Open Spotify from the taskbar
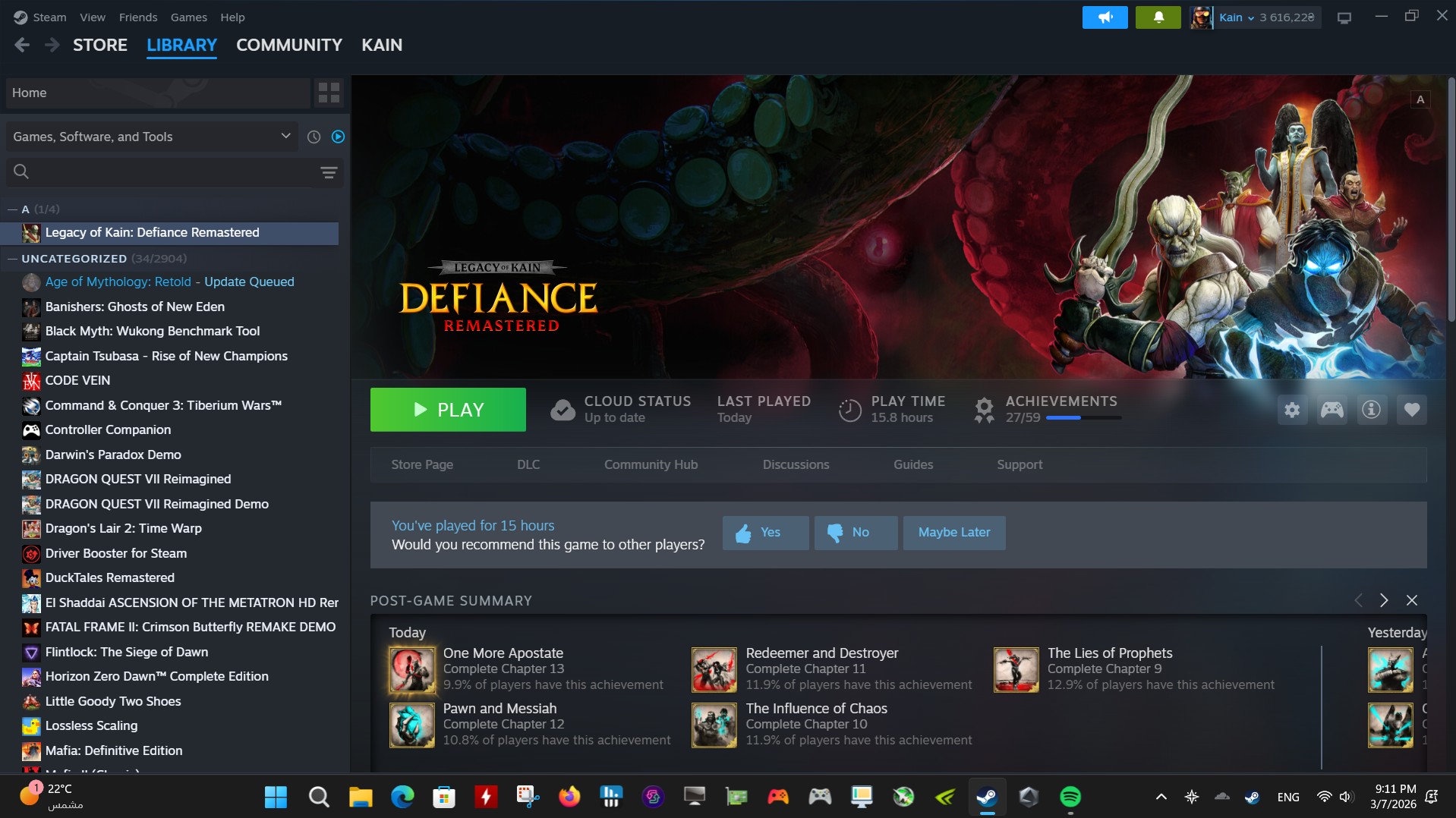Image resolution: width=1456 pixels, height=818 pixels. click(1070, 797)
